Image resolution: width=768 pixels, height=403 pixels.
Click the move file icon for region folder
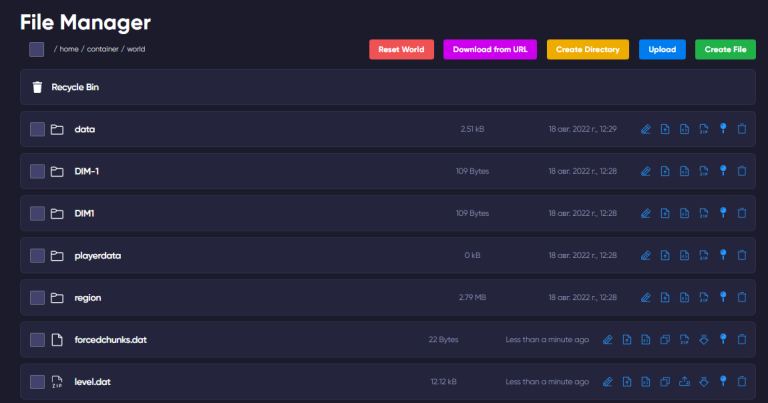tap(665, 298)
